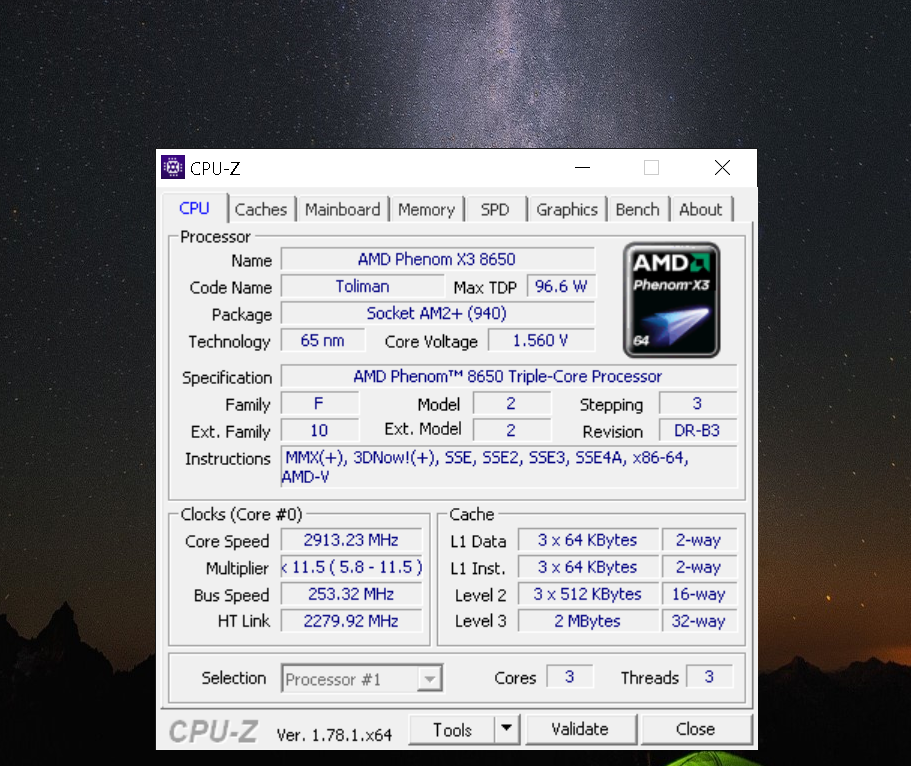Click the Stepping value '3'
911x766 pixels.
(697, 404)
